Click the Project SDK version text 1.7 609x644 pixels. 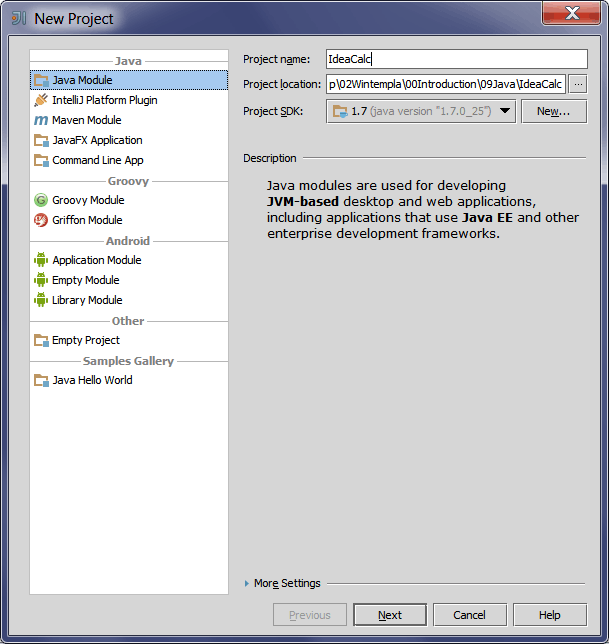point(359,111)
